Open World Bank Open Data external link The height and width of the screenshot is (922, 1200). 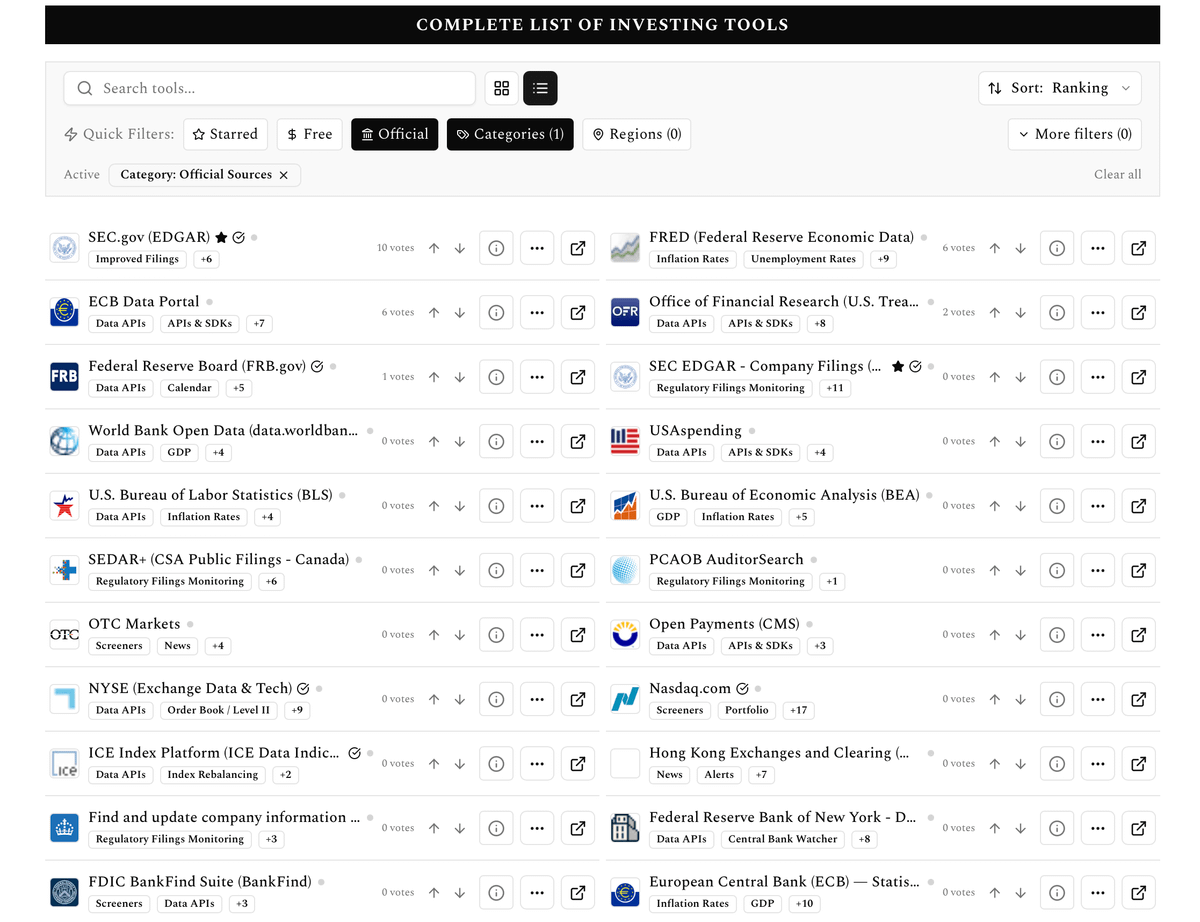(578, 441)
